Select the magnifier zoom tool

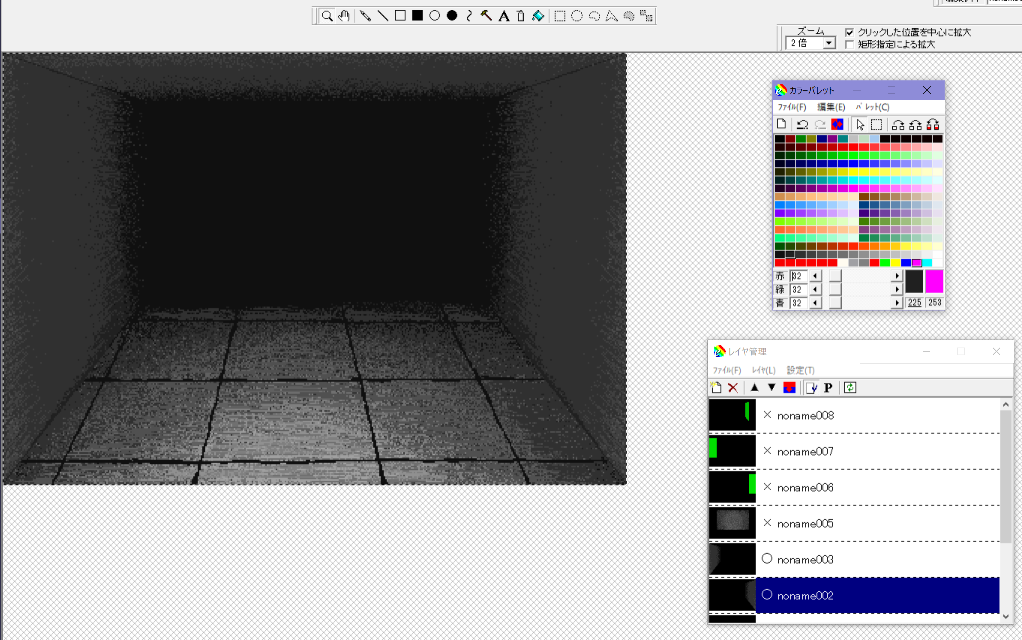(x=327, y=16)
